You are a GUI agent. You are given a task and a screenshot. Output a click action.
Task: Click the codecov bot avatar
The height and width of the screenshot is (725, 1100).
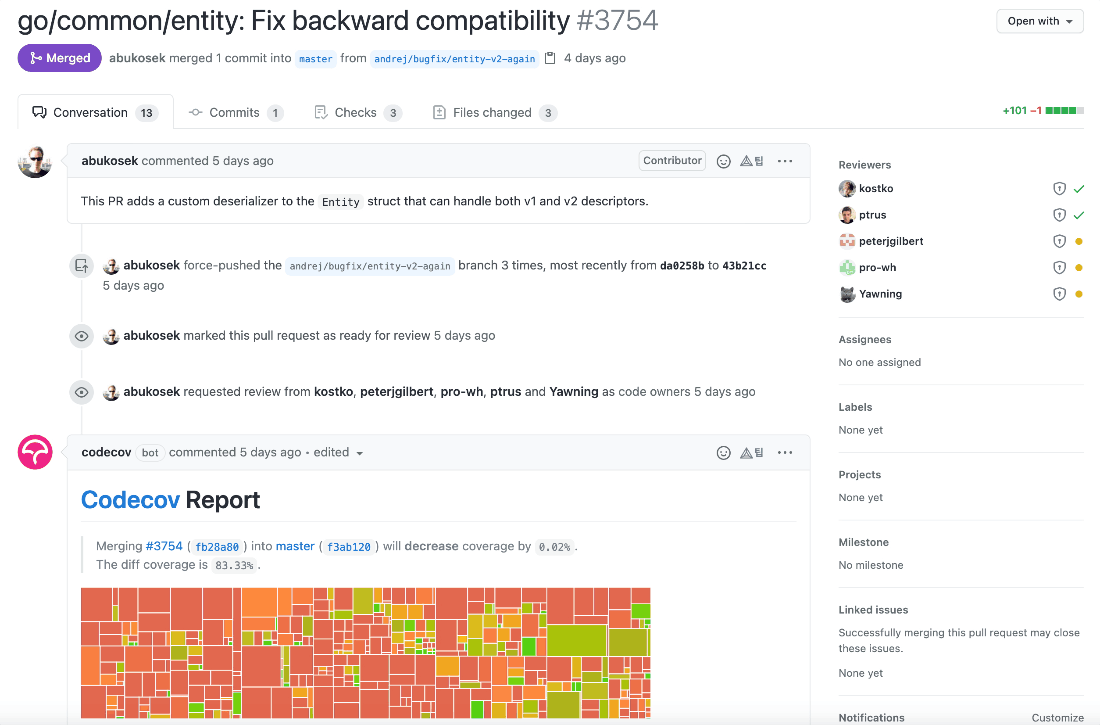point(35,452)
